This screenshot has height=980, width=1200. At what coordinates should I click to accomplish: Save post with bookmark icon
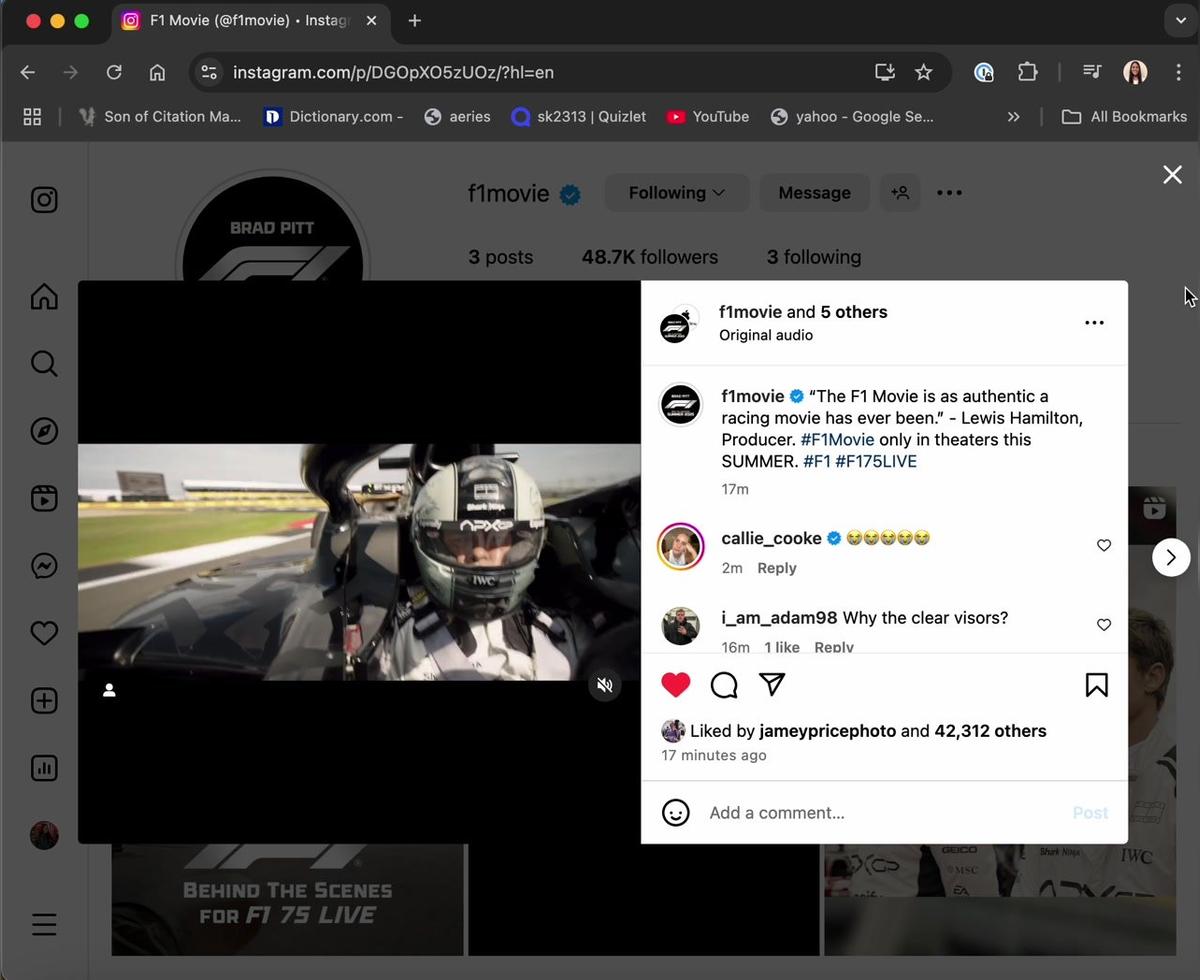[x=1096, y=685]
